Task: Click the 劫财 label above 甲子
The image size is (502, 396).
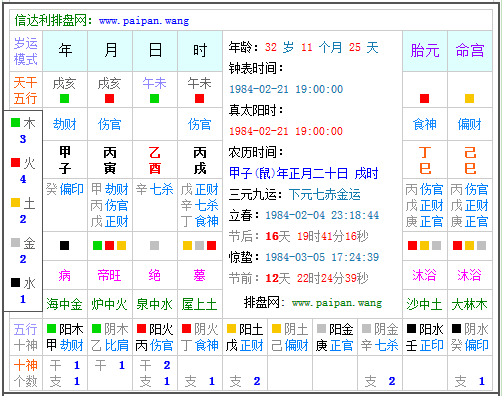Action: (x=65, y=124)
